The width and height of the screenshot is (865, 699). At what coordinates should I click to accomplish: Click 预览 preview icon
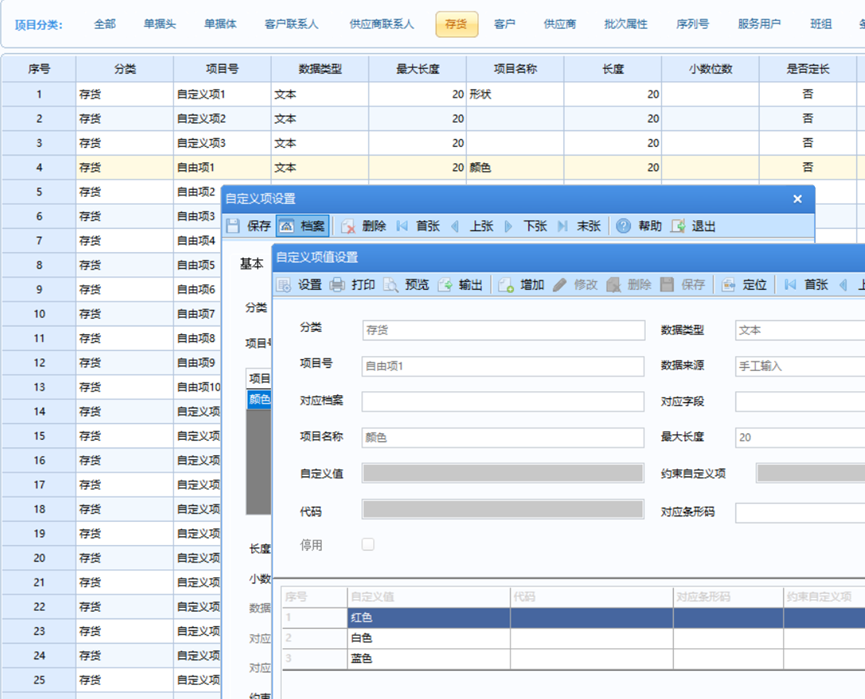pyautogui.click(x=391, y=285)
